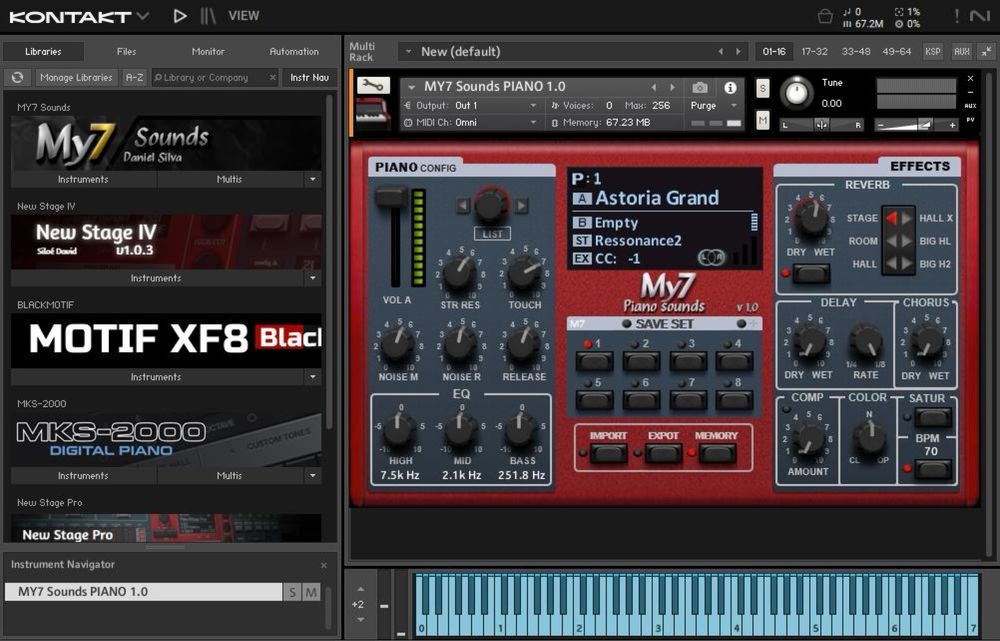Click the KSP script button
This screenshot has height=641, width=1000.
pos(932,52)
